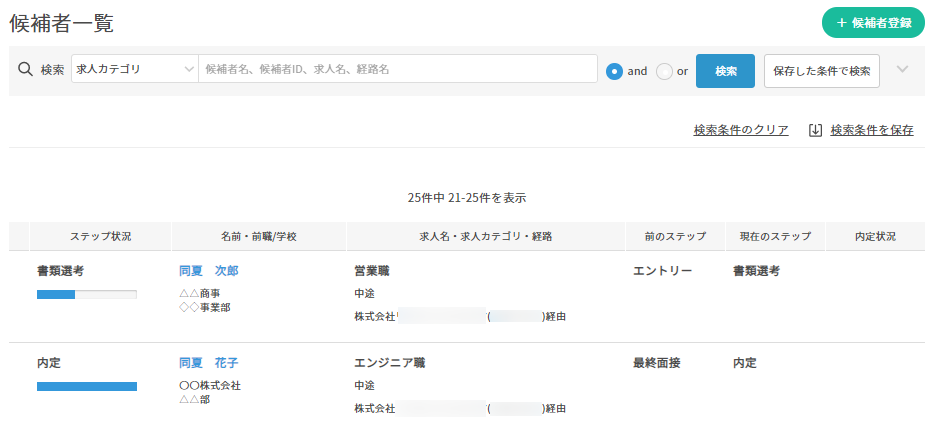Click the 現在のステップ column header
The height and width of the screenshot is (434, 941).
775,237
